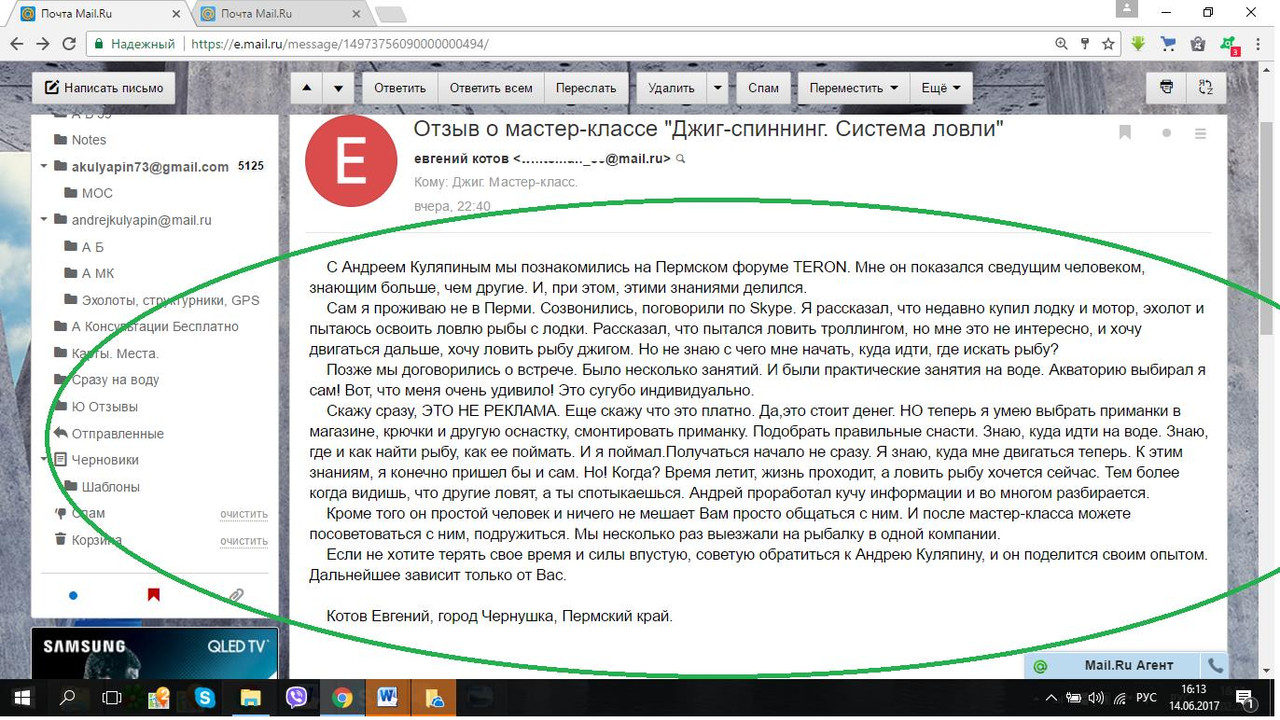Start a call via the Mail.Ru Агент phone icon
The width and height of the screenshot is (1280, 720).
pos(1216,666)
